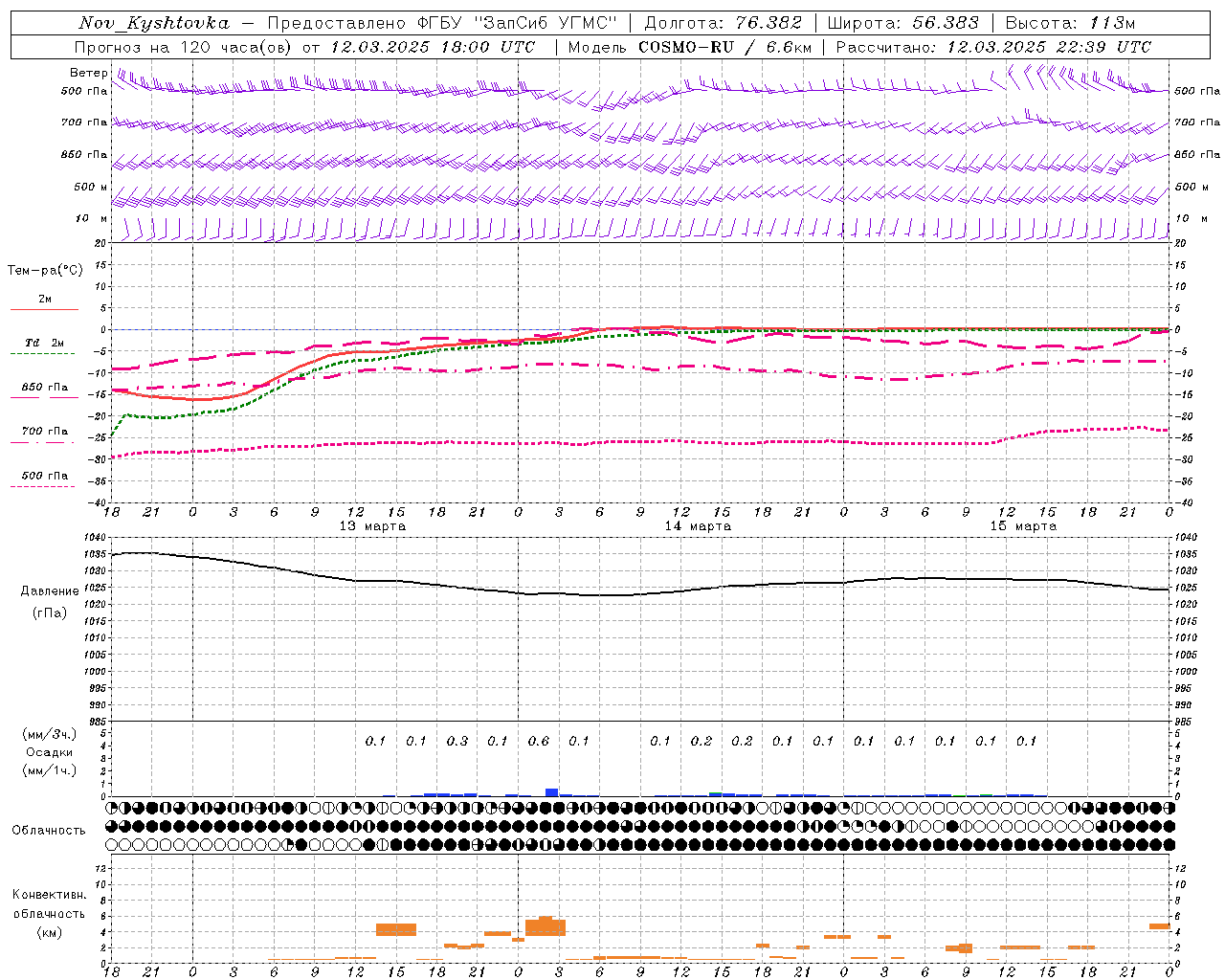This screenshot has width=1225, height=980.
Task: Click the "Осадки" precipitation label
Action: tap(50, 752)
